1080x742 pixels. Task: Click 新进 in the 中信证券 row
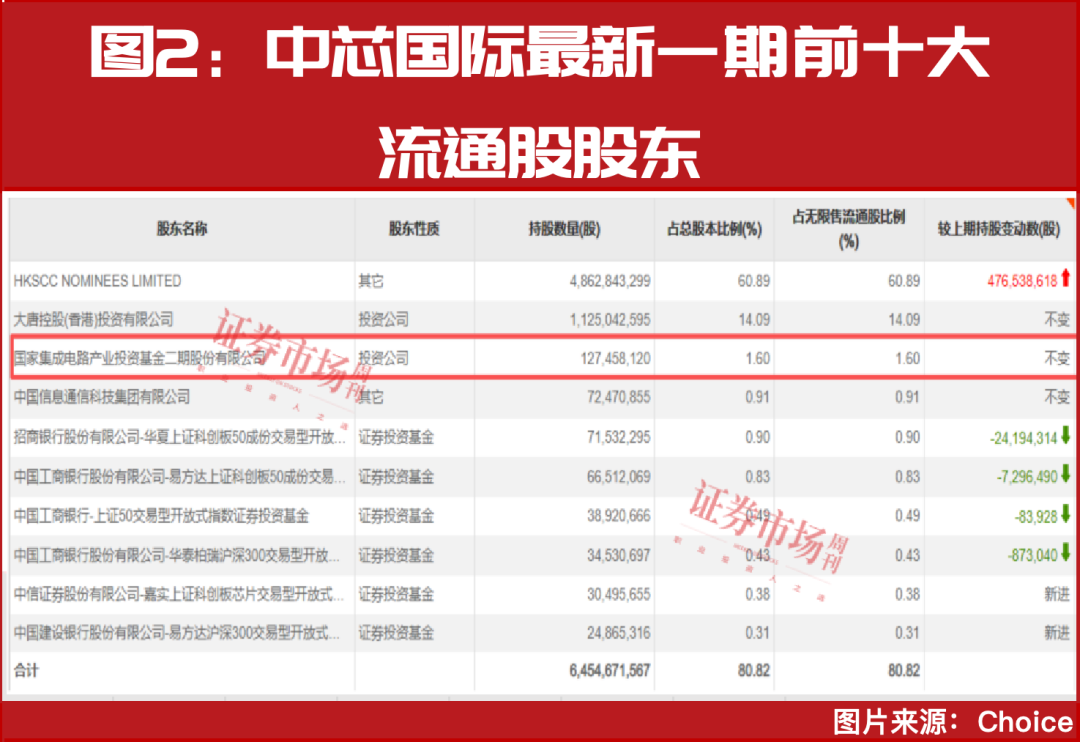(1057, 594)
